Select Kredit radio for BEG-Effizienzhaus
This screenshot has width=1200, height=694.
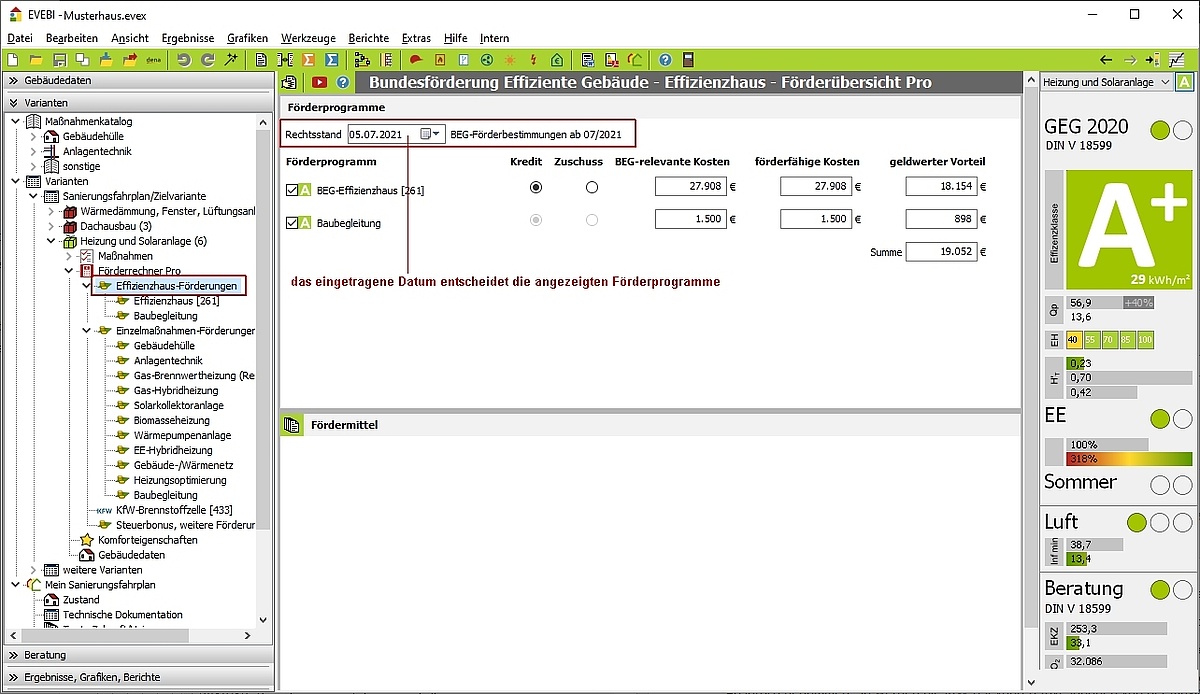(536, 187)
